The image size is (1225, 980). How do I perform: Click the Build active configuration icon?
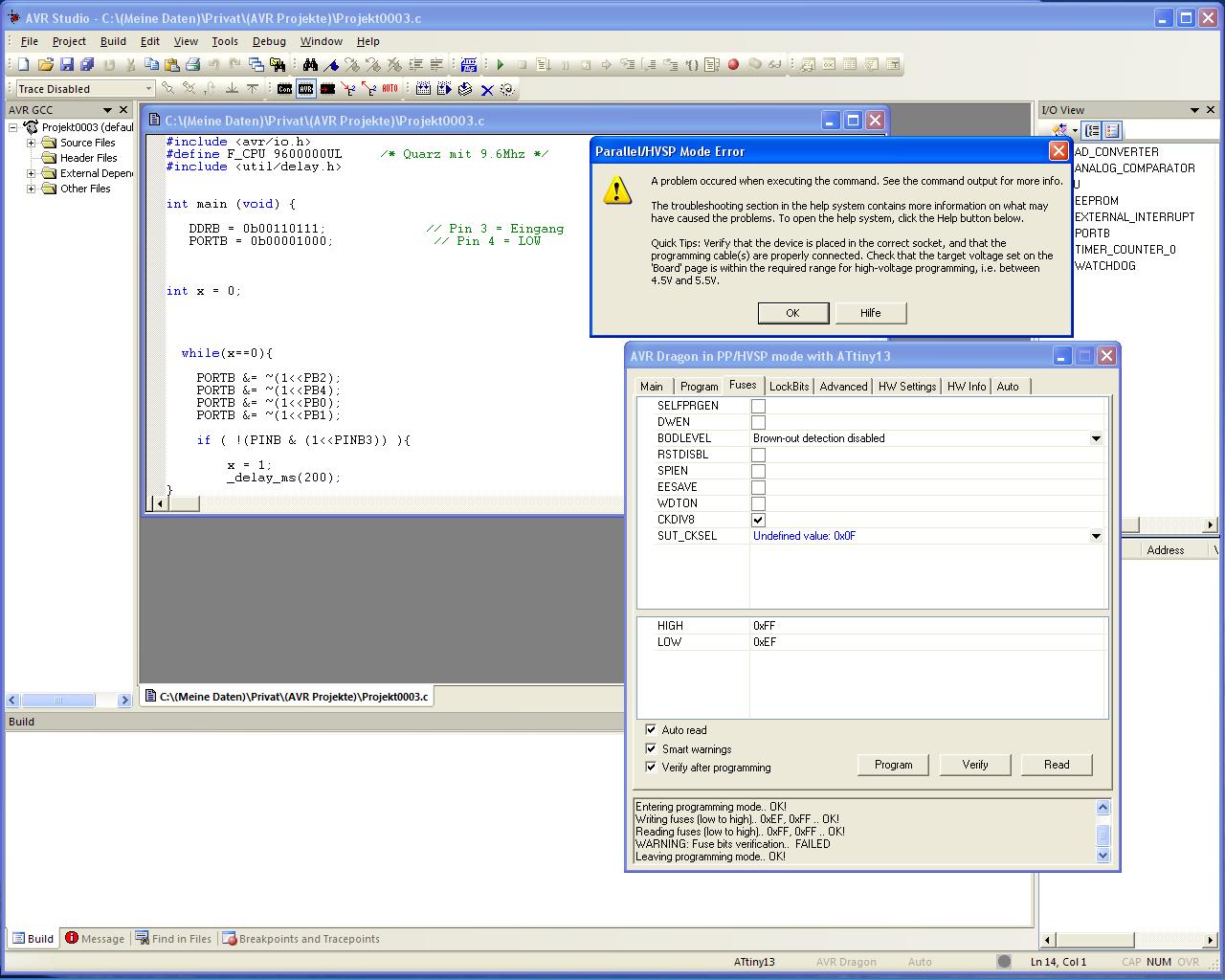click(423, 89)
